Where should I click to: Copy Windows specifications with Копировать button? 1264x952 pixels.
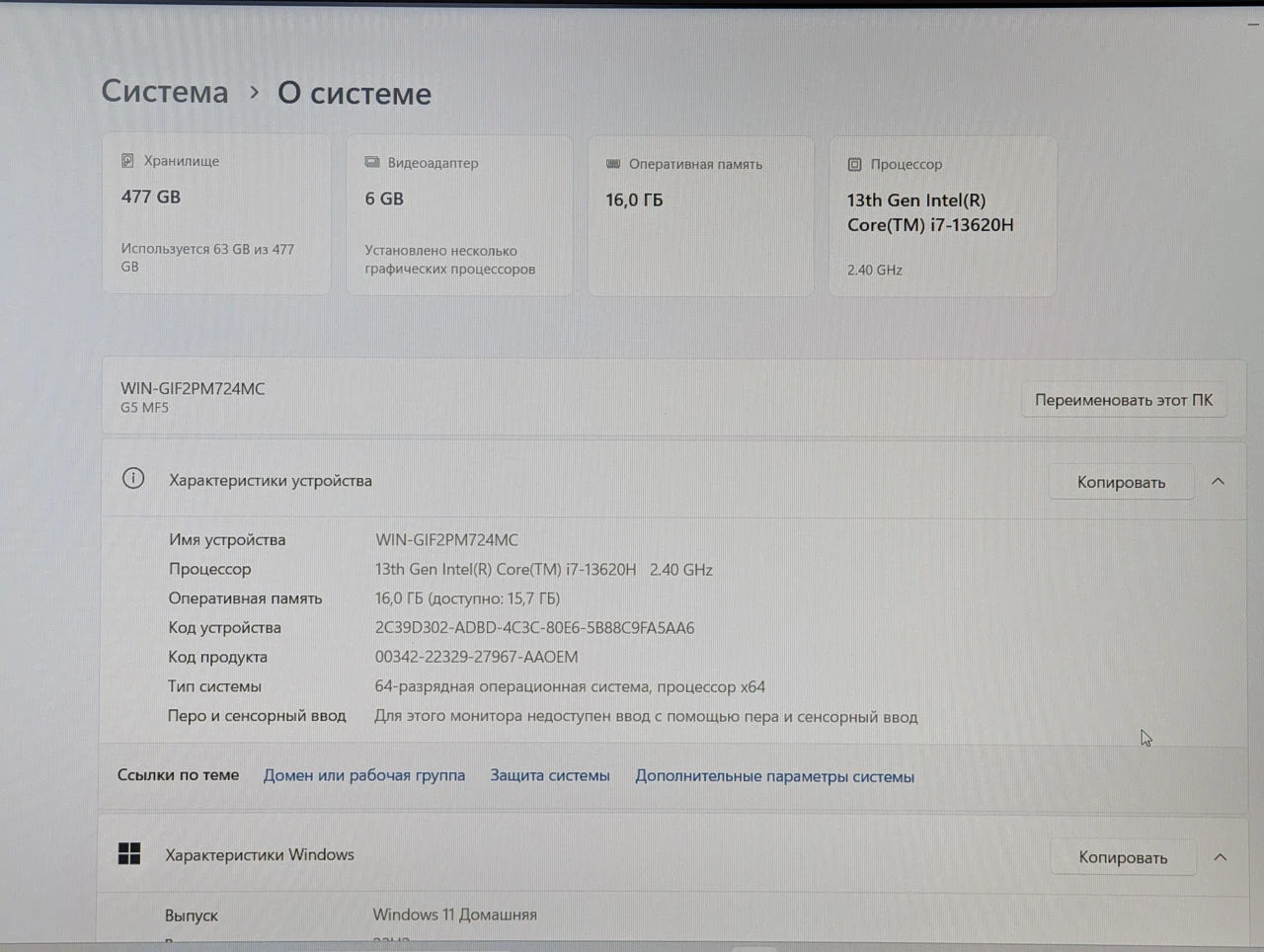1123,857
